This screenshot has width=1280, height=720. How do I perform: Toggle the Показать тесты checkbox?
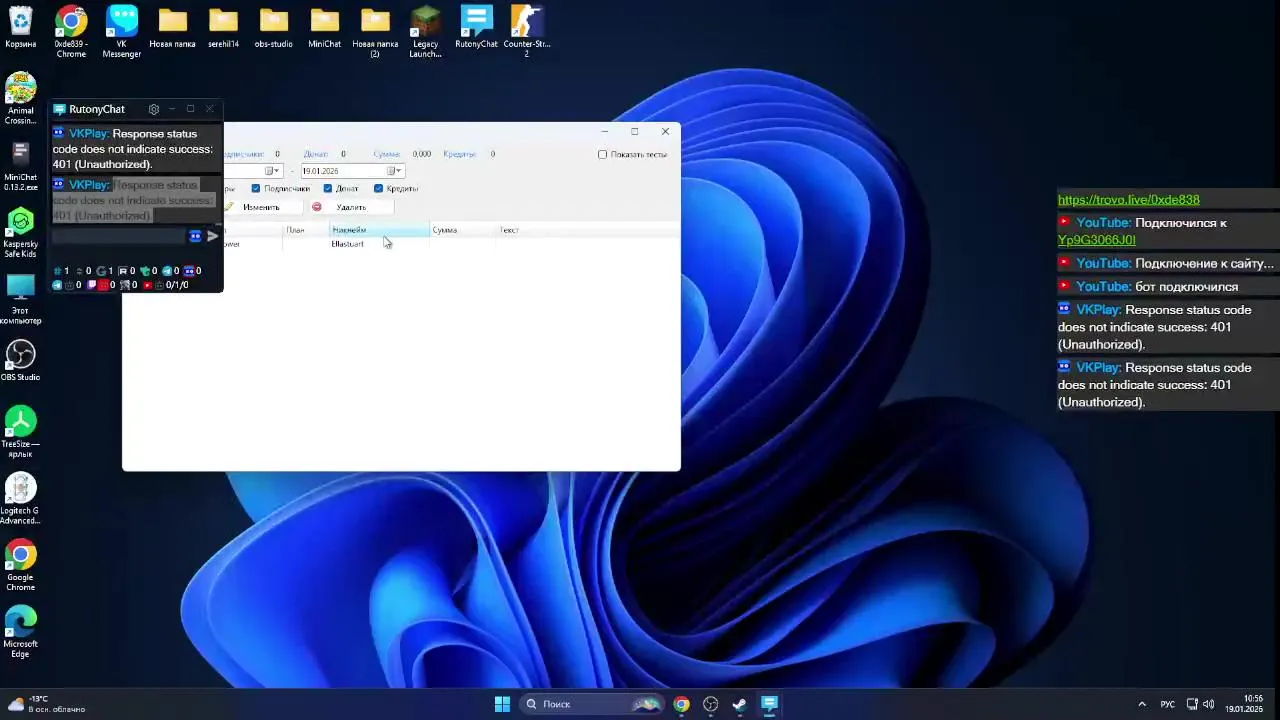coord(602,154)
